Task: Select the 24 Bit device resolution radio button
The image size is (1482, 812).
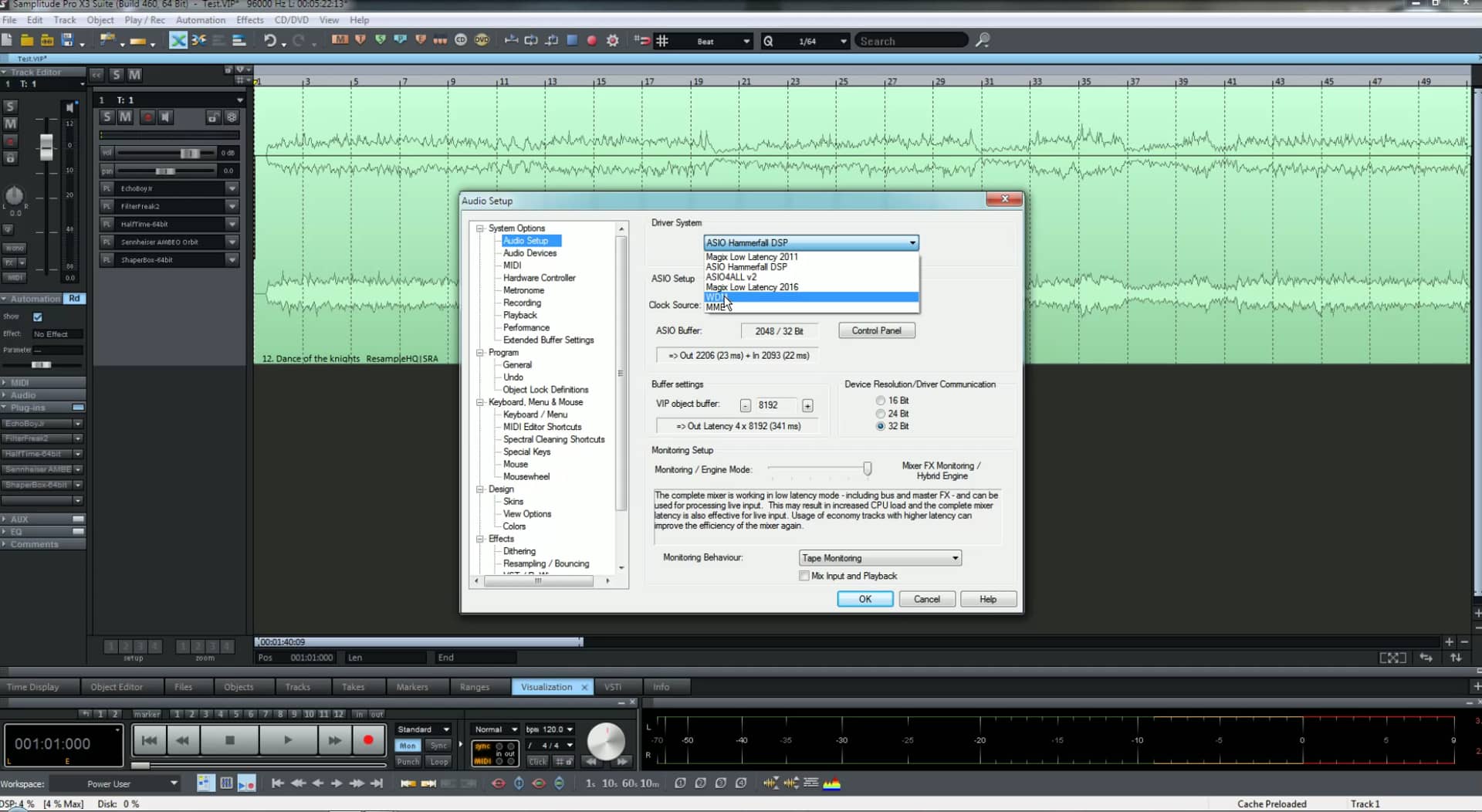Action: (x=880, y=414)
